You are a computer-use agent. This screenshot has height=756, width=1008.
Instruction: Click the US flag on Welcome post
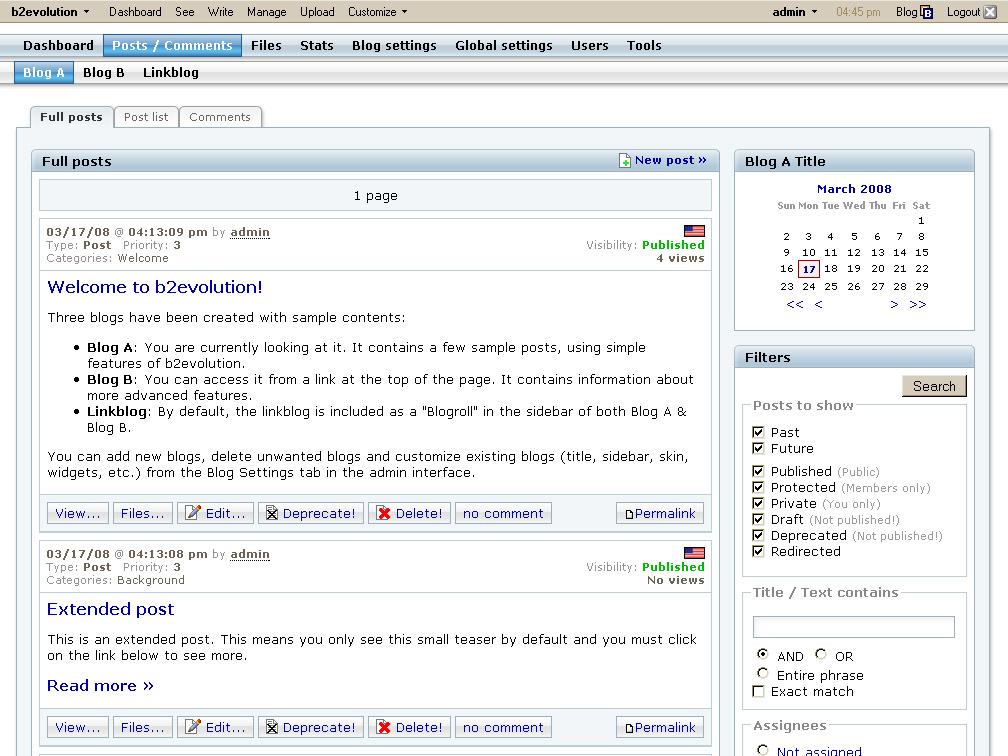click(x=694, y=231)
